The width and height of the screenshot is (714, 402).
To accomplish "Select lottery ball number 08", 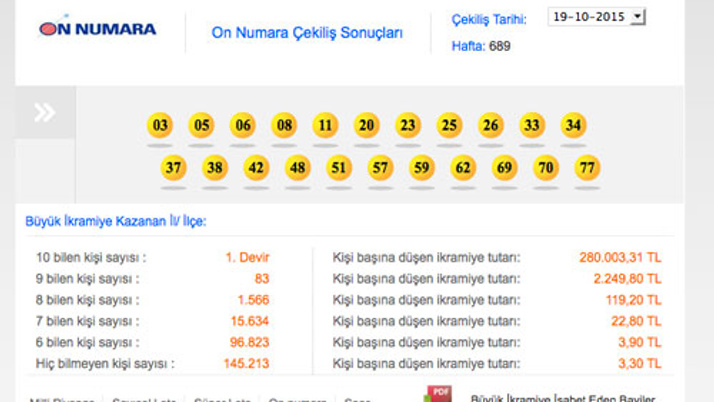I will coord(284,125).
